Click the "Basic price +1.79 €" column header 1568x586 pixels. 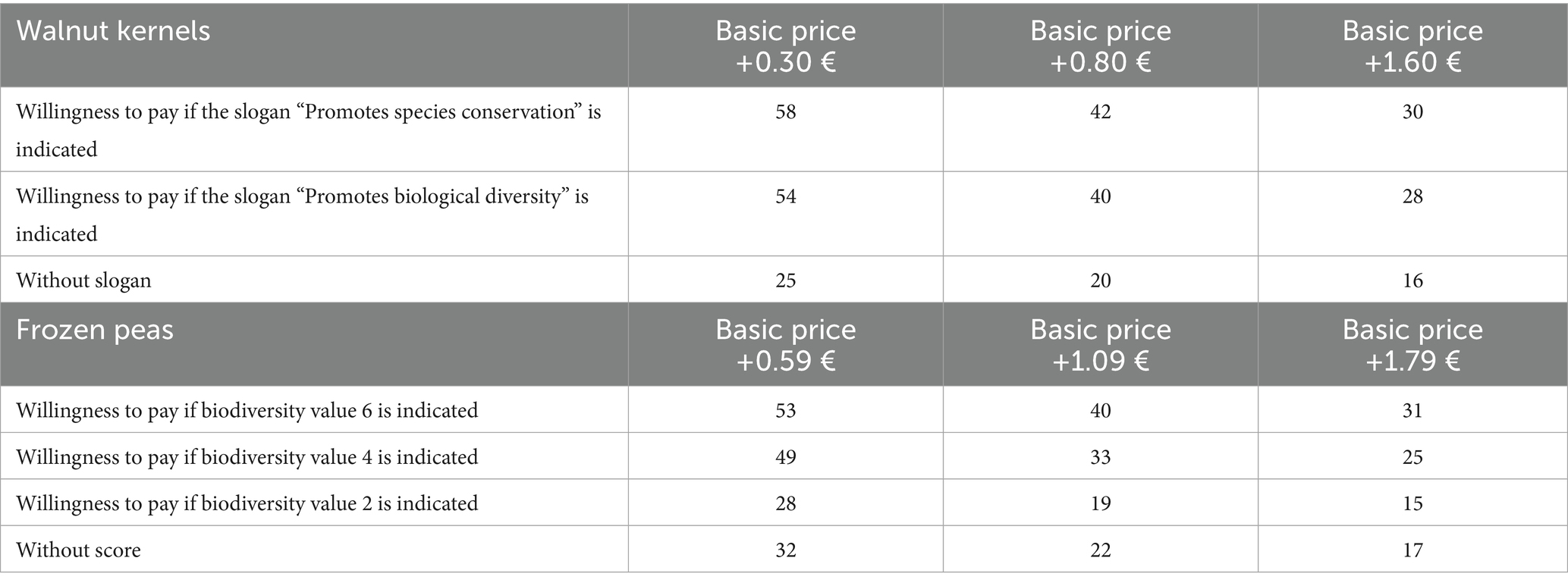click(1412, 344)
